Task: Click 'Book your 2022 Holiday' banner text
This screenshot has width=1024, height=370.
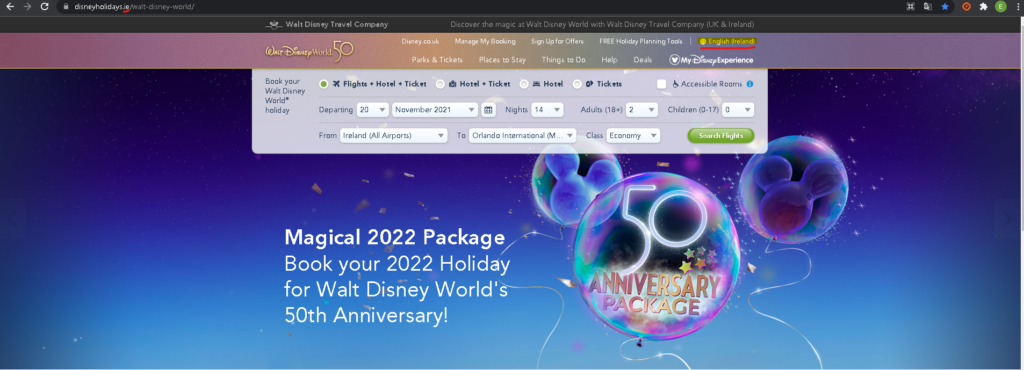Action: pos(397,264)
